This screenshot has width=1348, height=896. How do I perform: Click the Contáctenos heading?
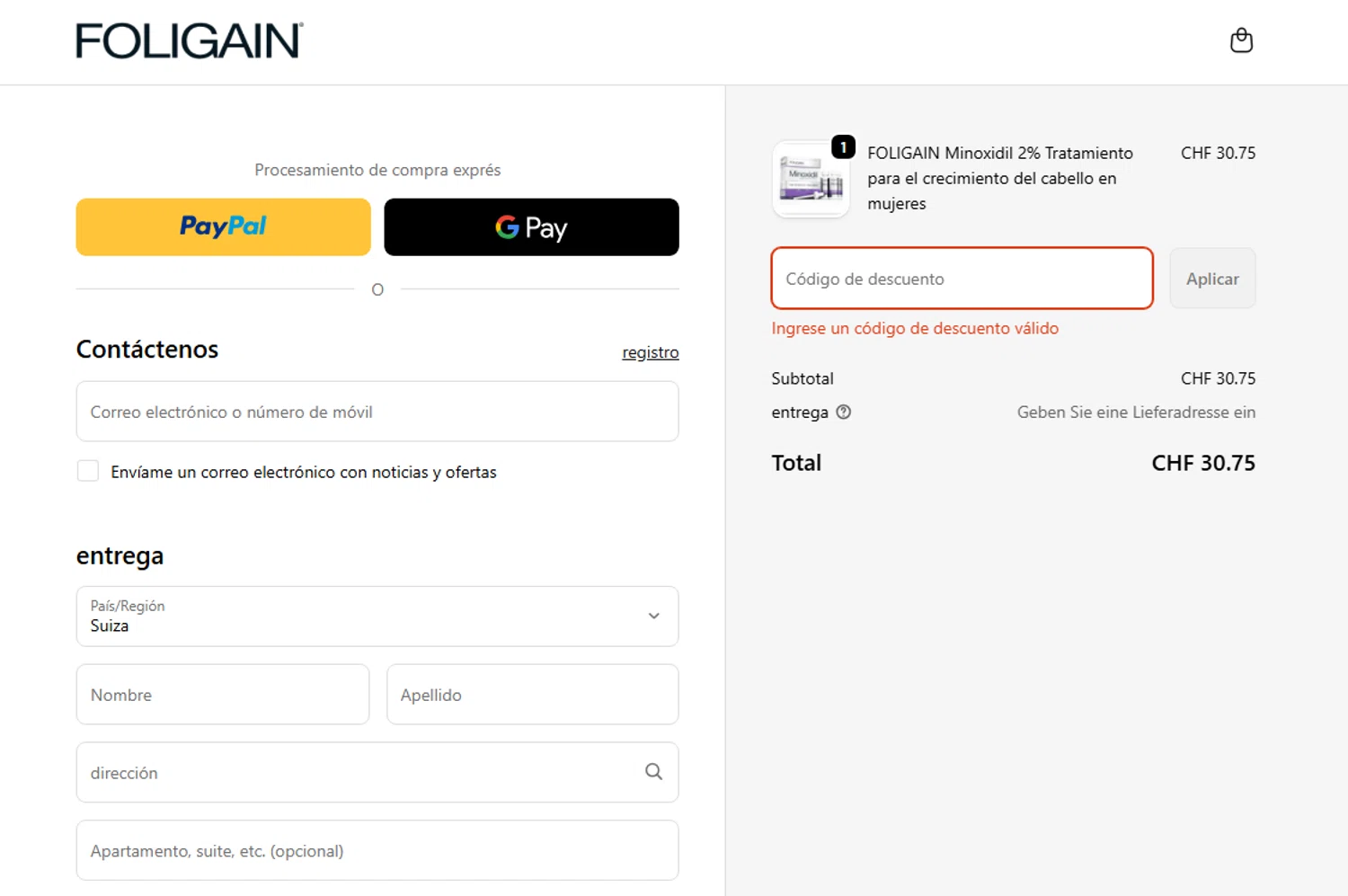pyautogui.click(x=147, y=350)
